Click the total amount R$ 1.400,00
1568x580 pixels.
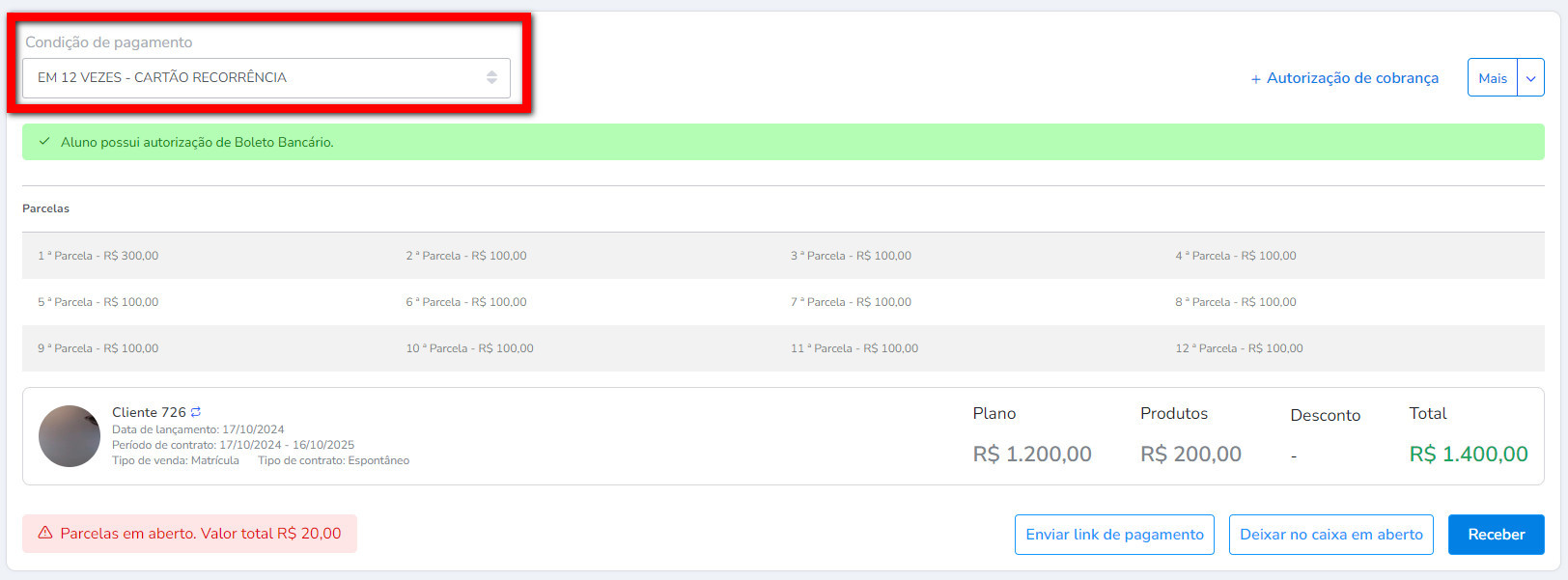(1469, 454)
